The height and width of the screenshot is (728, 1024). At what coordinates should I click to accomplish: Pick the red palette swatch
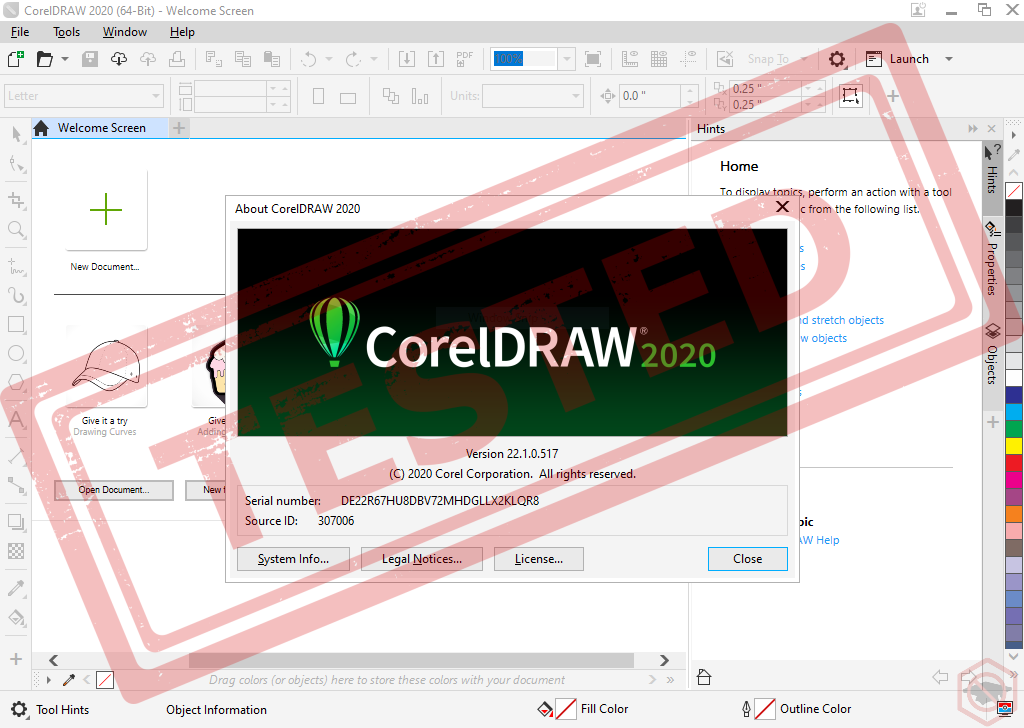coord(1014,463)
